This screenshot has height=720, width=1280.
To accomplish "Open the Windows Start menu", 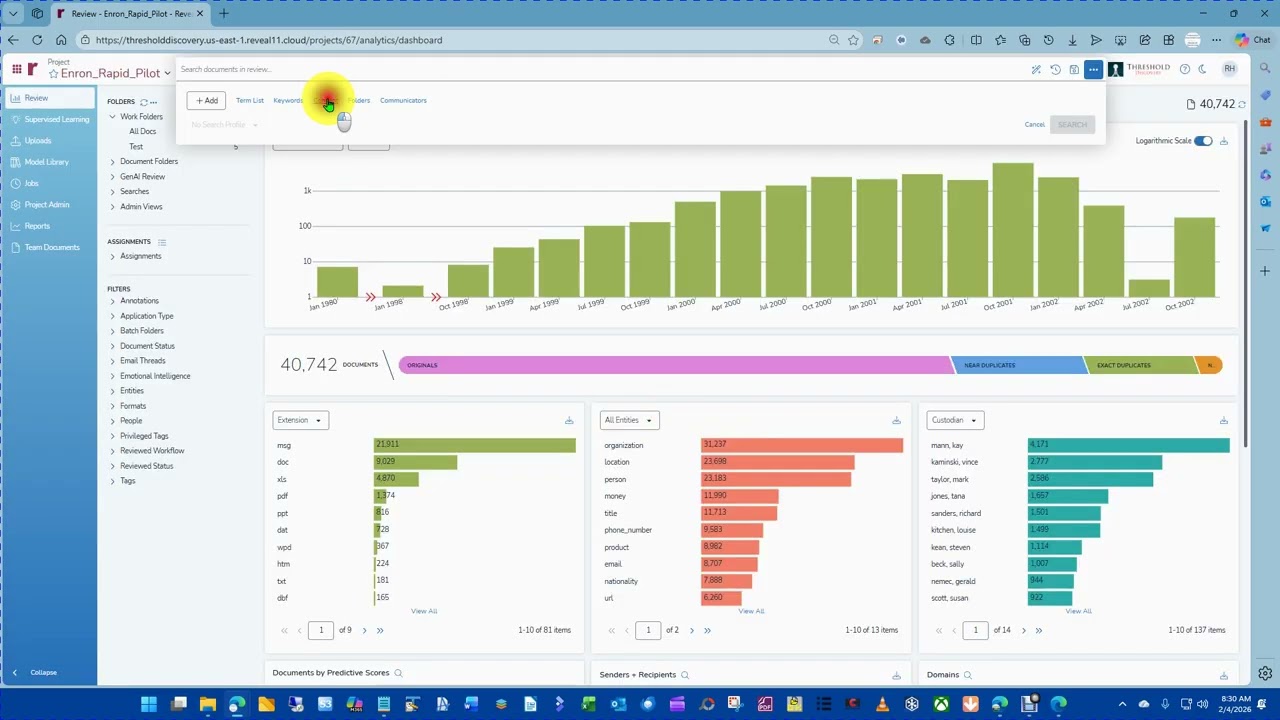I will [149, 704].
